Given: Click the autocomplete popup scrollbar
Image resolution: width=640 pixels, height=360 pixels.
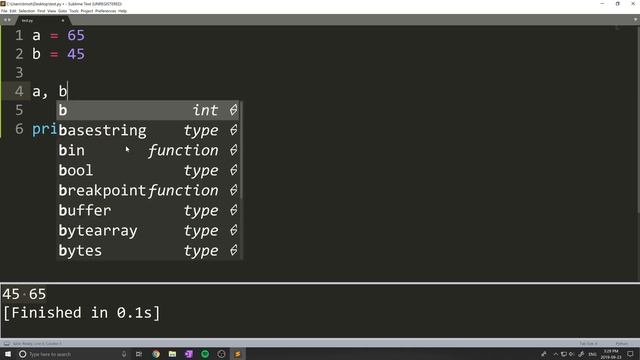Looking at the screenshot, I should [x=242, y=150].
